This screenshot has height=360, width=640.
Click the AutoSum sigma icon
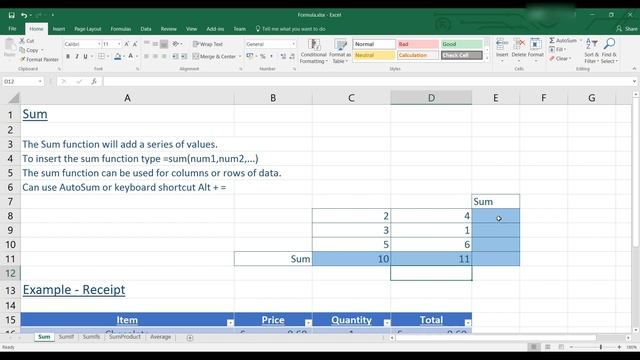(552, 40)
